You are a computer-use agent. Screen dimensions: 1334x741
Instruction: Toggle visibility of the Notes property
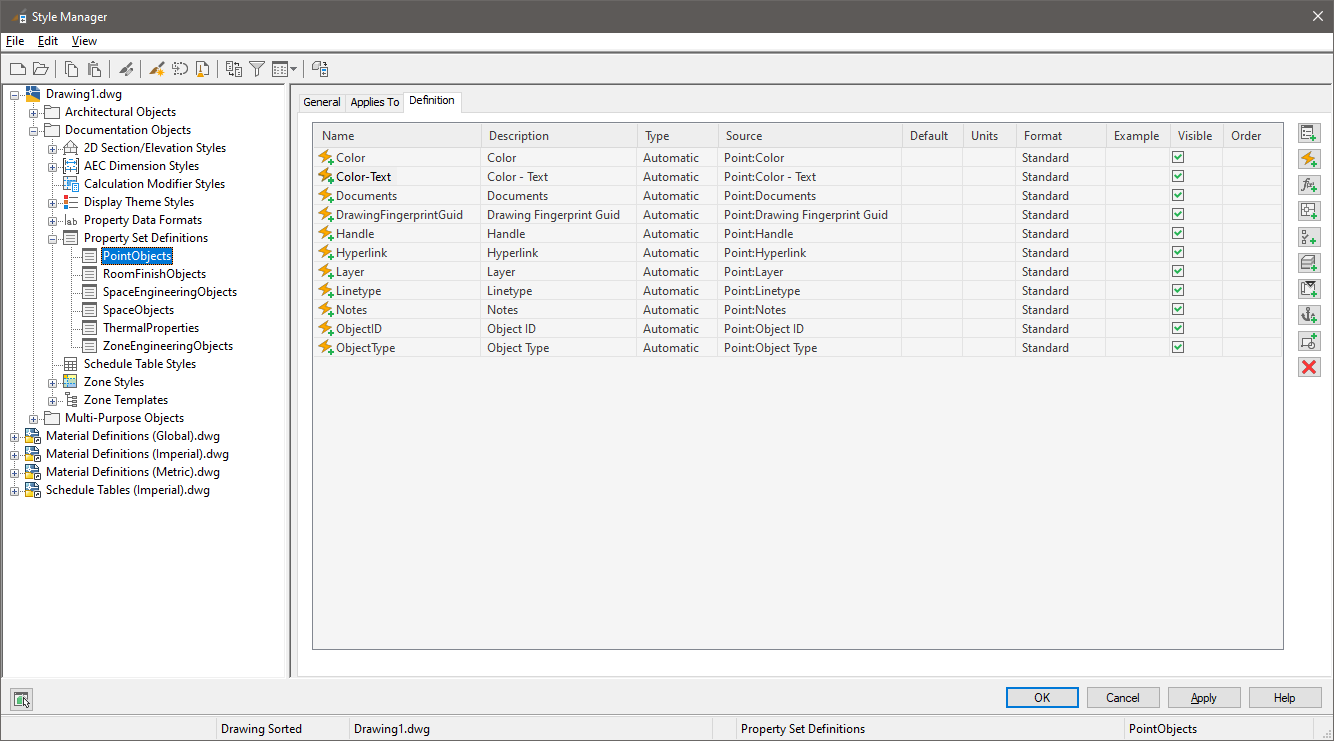(1177, 309)
